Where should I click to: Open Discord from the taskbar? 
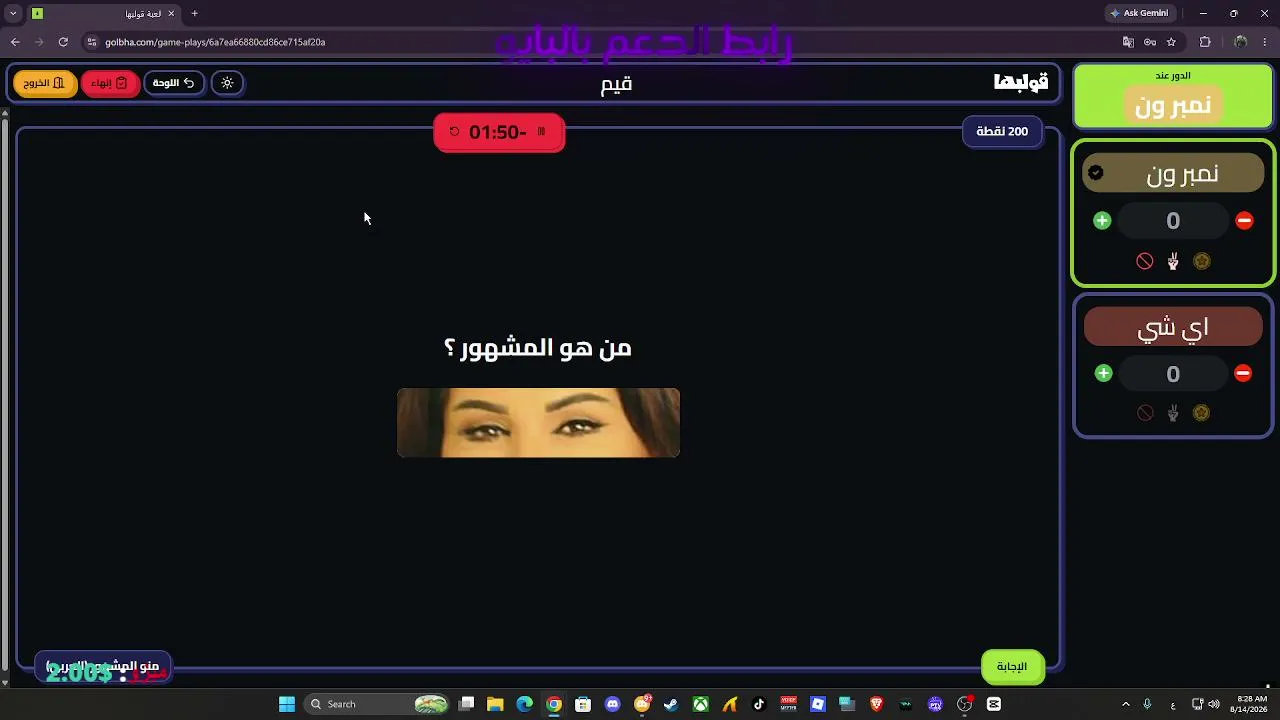click(x=613, y=704)
